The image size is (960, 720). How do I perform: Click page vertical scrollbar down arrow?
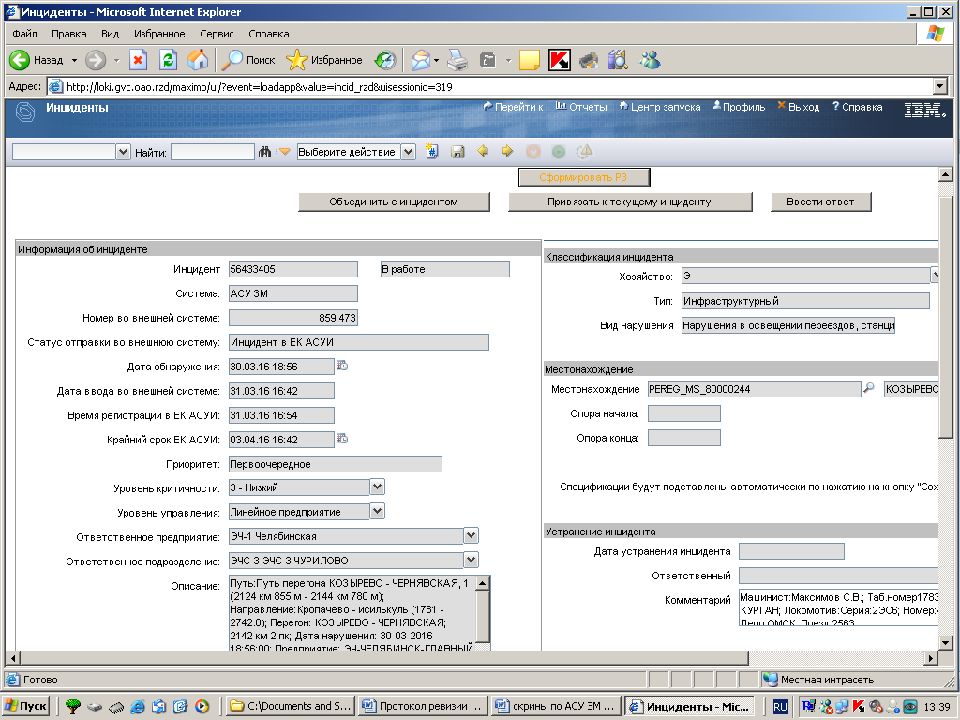945,643
